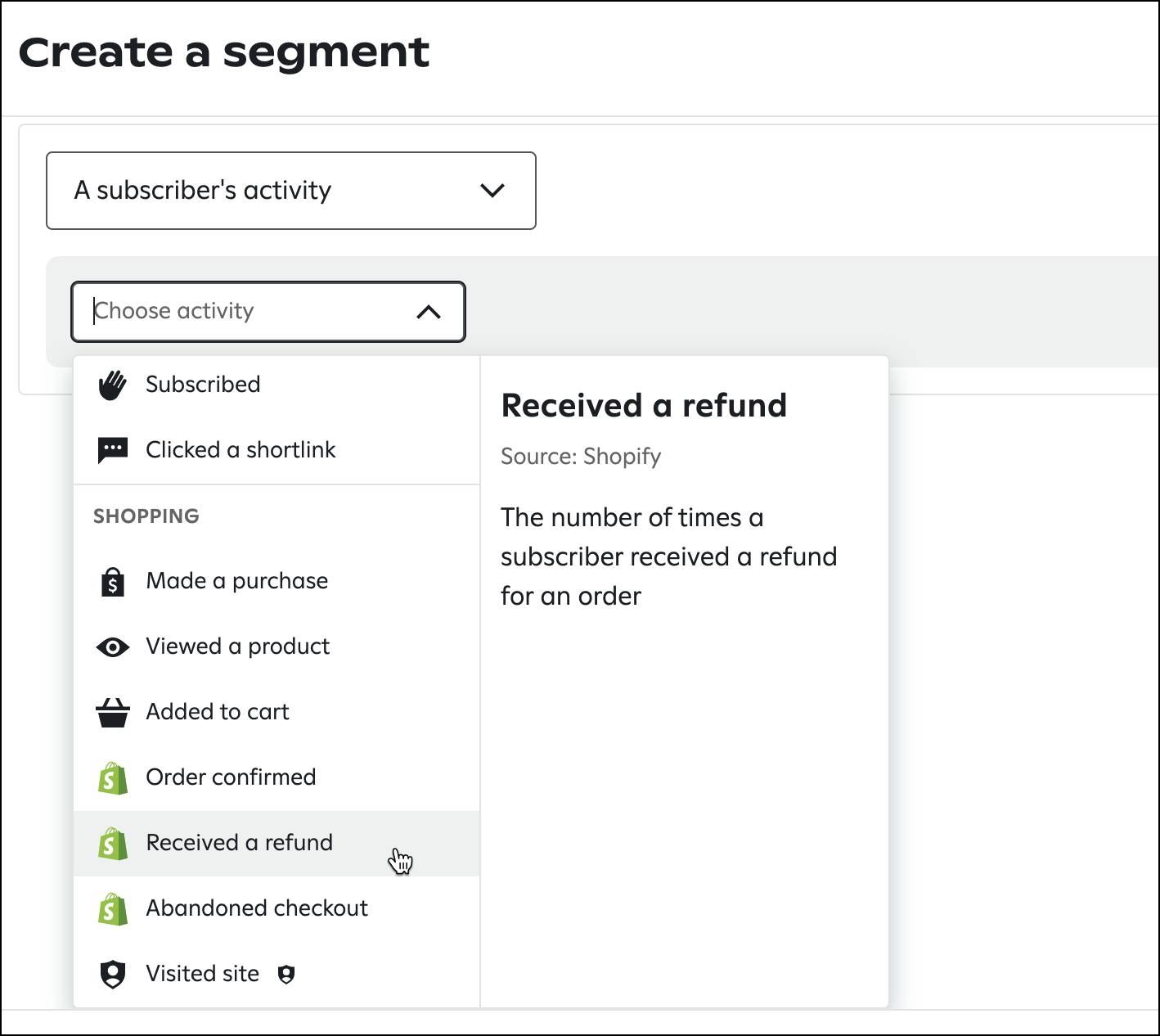Click the Shopify bag icon beside Received a refund
This screenshot has height=1036, width=1160.
click(x=113, y=843)
